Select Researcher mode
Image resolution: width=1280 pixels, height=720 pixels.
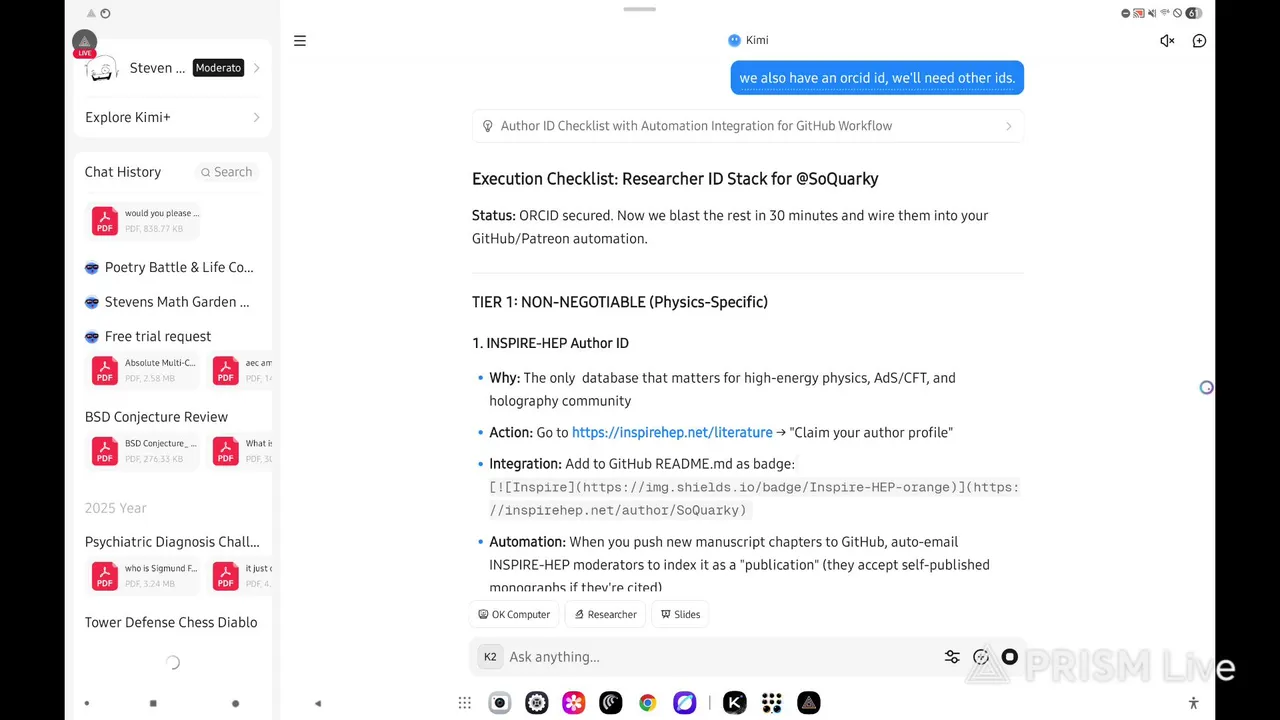[x=605, y=614]
